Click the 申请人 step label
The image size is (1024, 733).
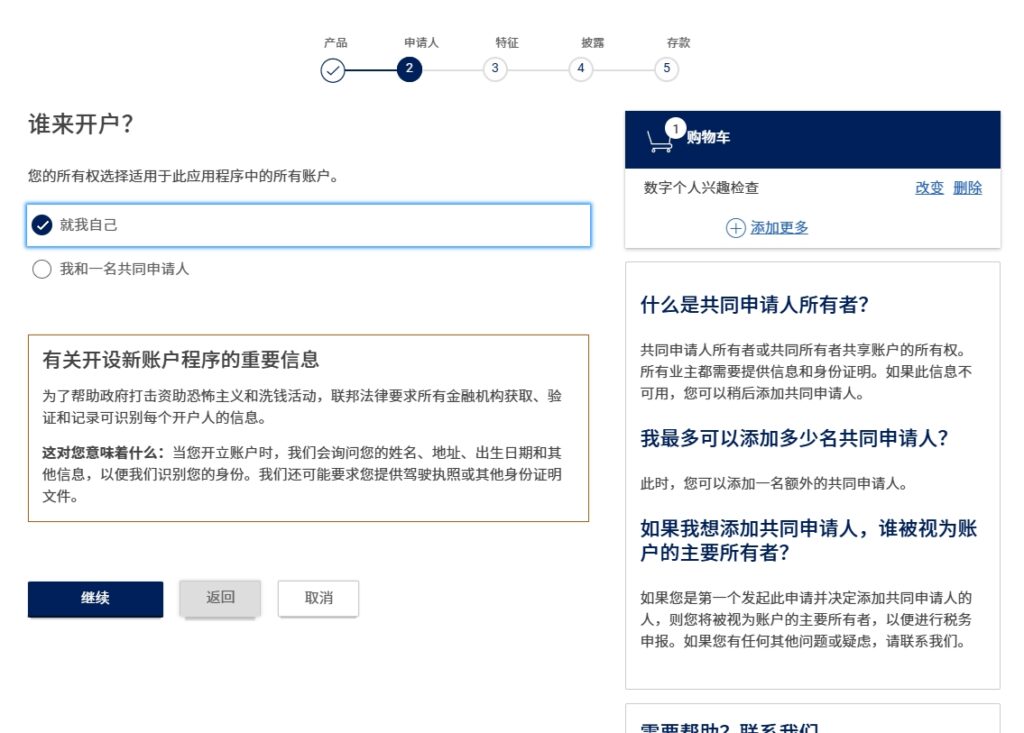click(421, 43)
